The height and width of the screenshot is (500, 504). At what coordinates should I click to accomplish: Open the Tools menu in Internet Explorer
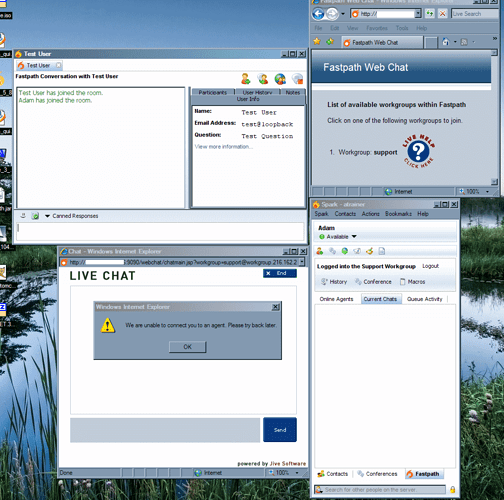click(x=402, y=28)
